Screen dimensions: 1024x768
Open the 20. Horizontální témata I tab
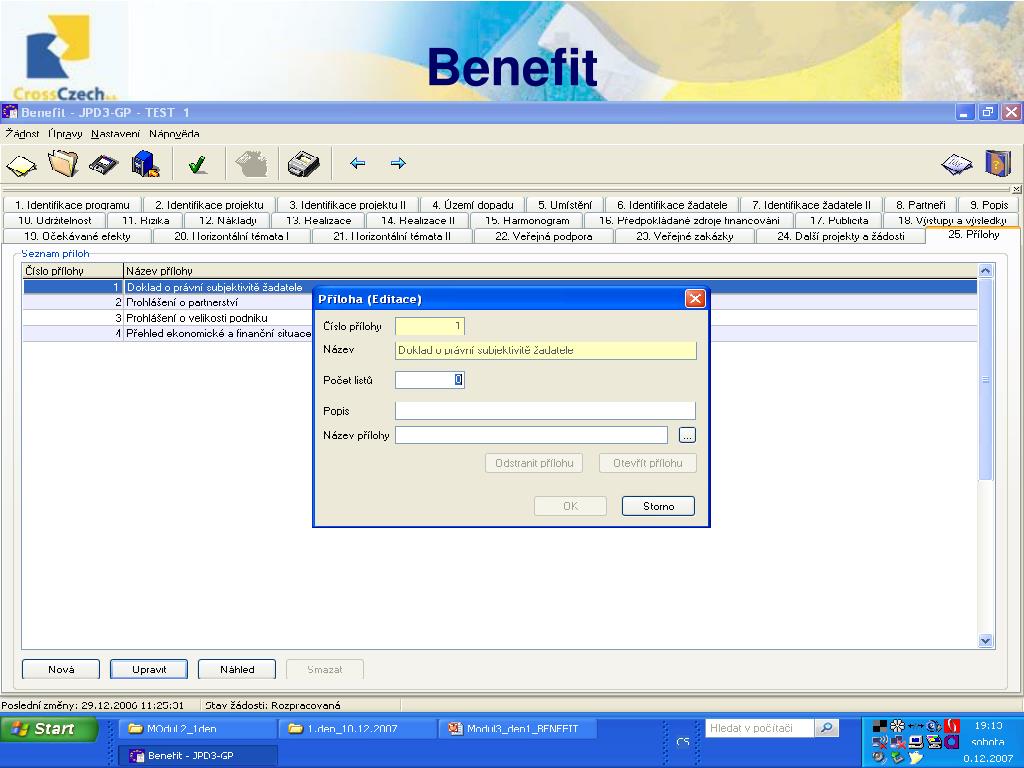pyautogui.click(x=232, y=236)
